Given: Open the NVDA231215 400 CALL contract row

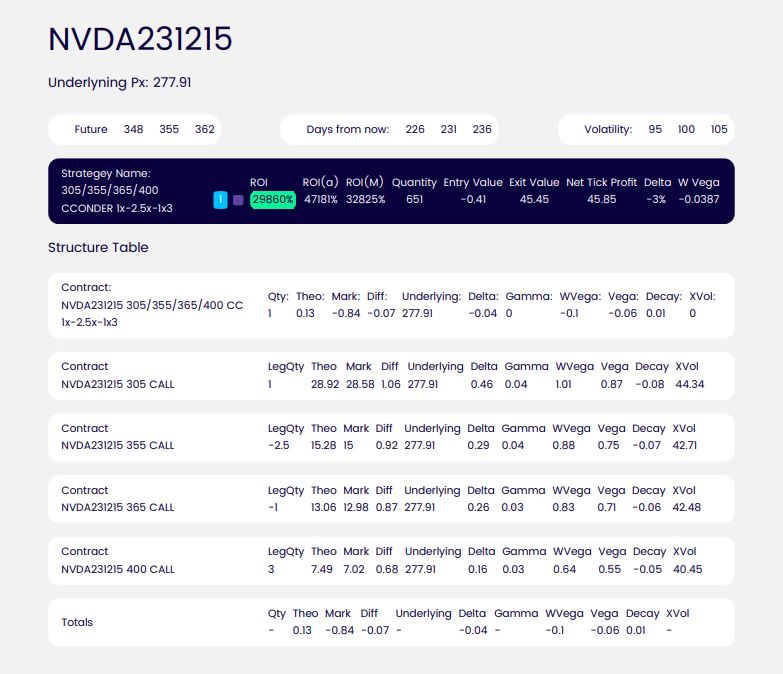Looking at the screenshot, I should click(118, 569).
